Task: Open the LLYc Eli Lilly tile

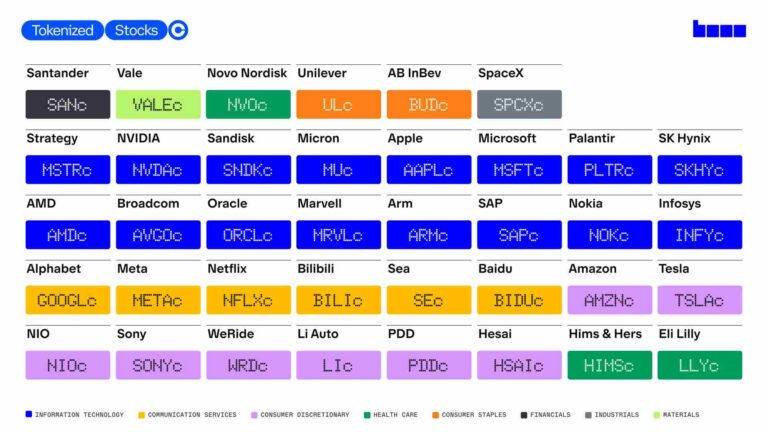Action: coord(699,365)
